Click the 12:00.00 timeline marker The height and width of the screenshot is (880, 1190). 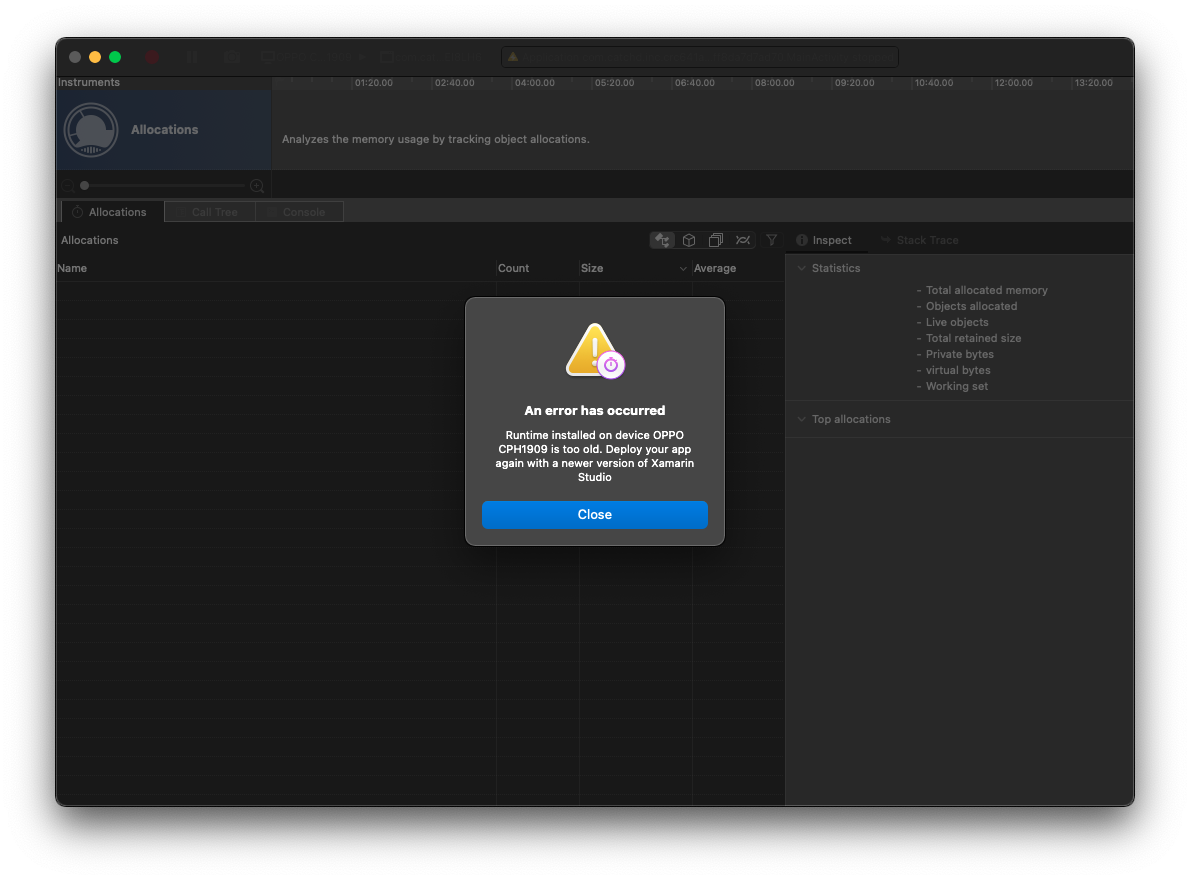[1013, 83]
